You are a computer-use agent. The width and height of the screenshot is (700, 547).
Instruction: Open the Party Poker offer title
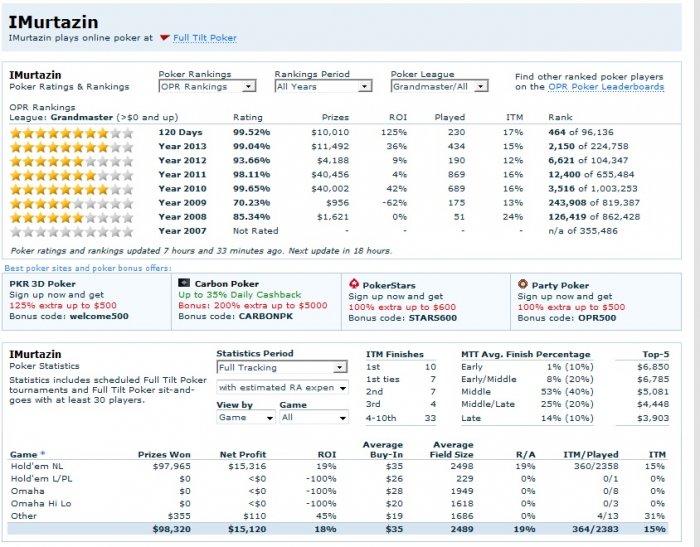coord(560,285)
